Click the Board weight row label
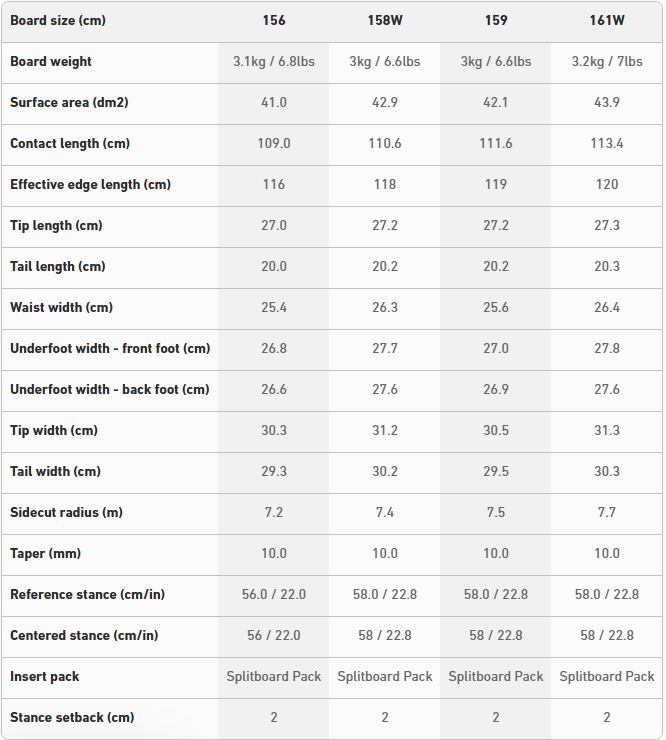Image resolution: width=666 pixels, height=740 pixels. [51, 61]
